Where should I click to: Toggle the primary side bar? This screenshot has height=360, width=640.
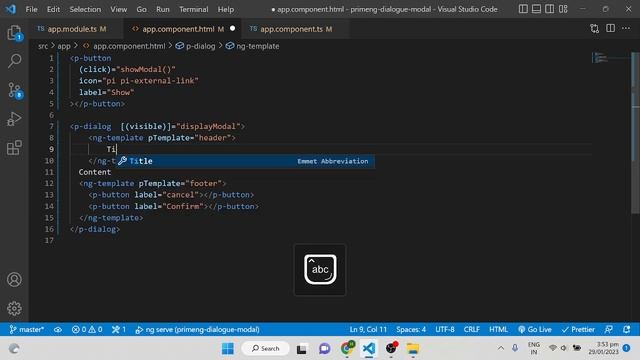(523, 9)
